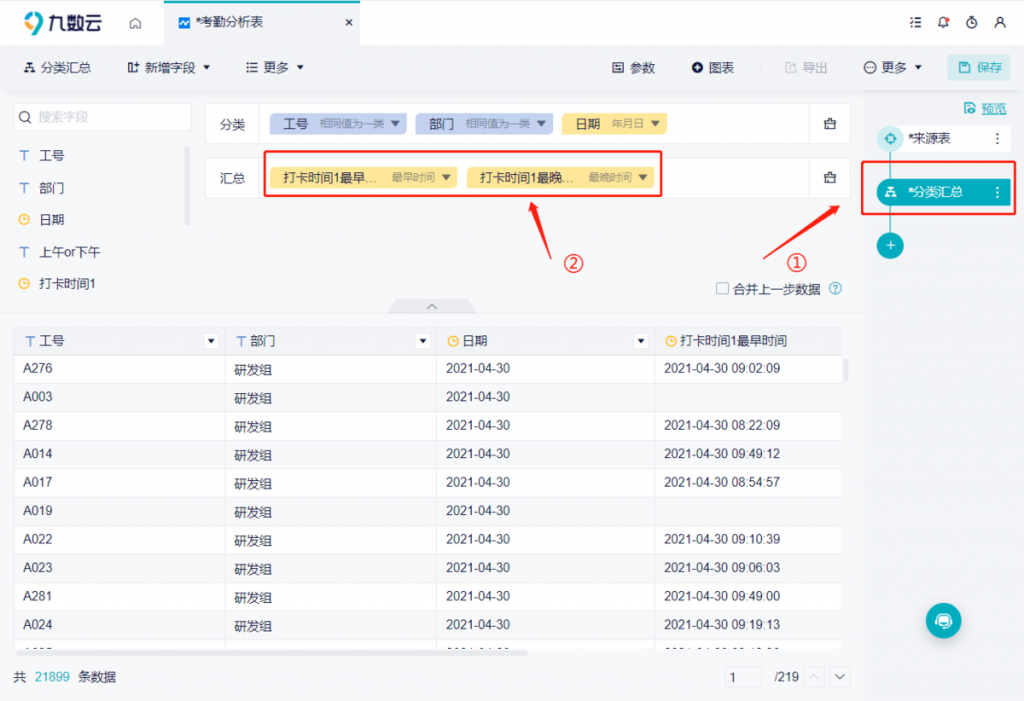1024x701 pixels.
Task: Open the user account icon
Action: pyautogui.click(x=1000, y=22)
